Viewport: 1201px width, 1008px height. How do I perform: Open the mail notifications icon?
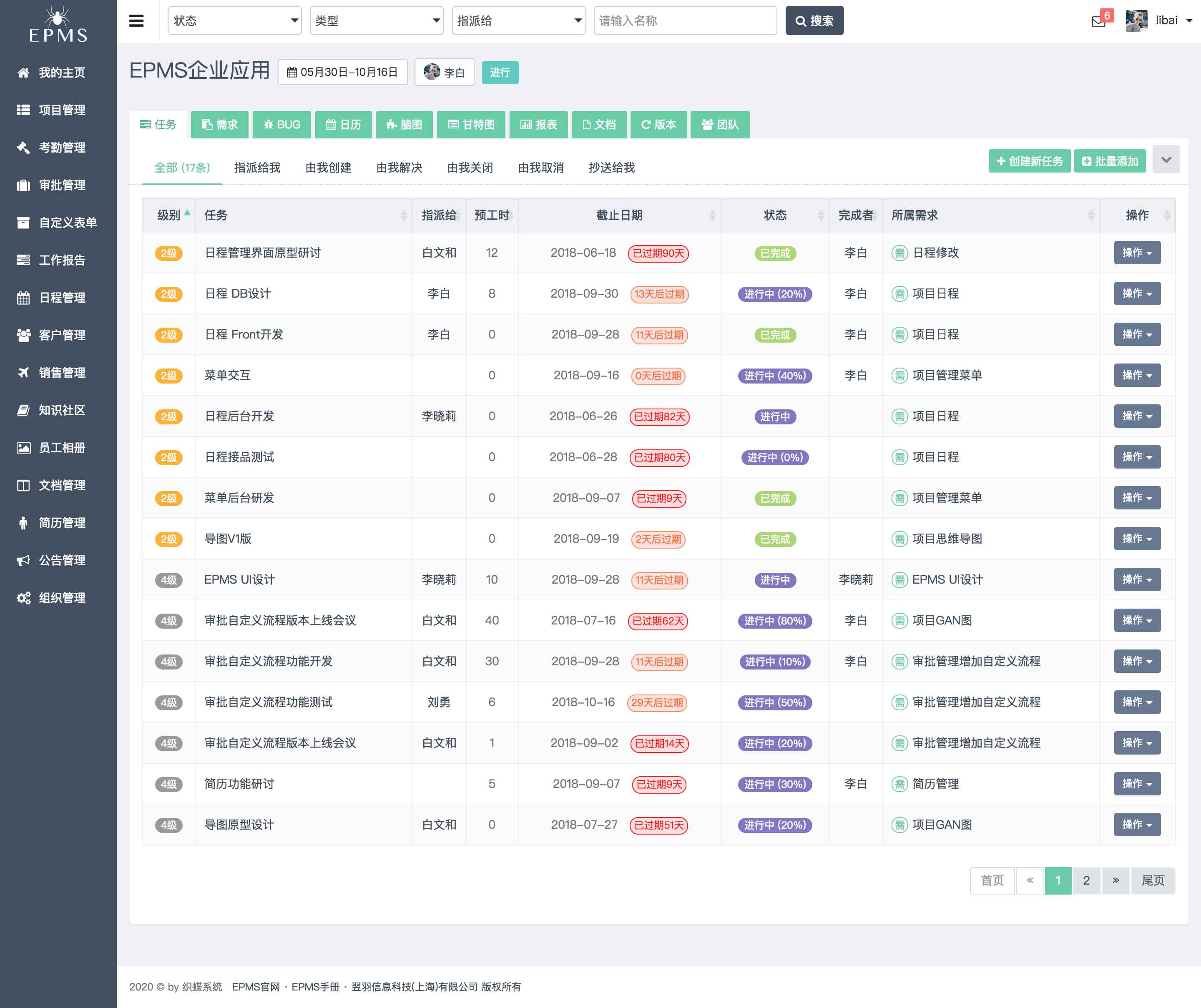(x=1098, y=22)
